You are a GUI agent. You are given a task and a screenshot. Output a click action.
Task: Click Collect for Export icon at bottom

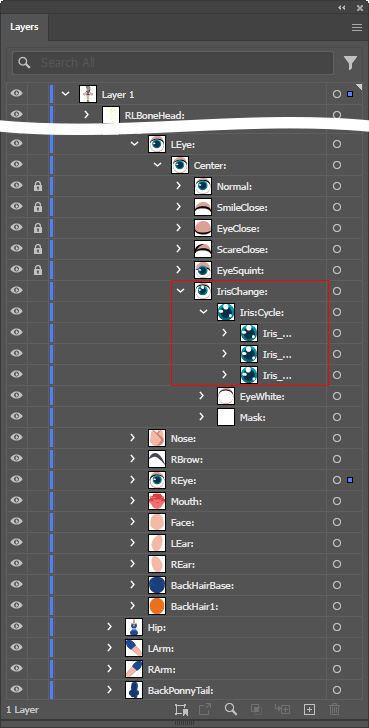(181, 709)
